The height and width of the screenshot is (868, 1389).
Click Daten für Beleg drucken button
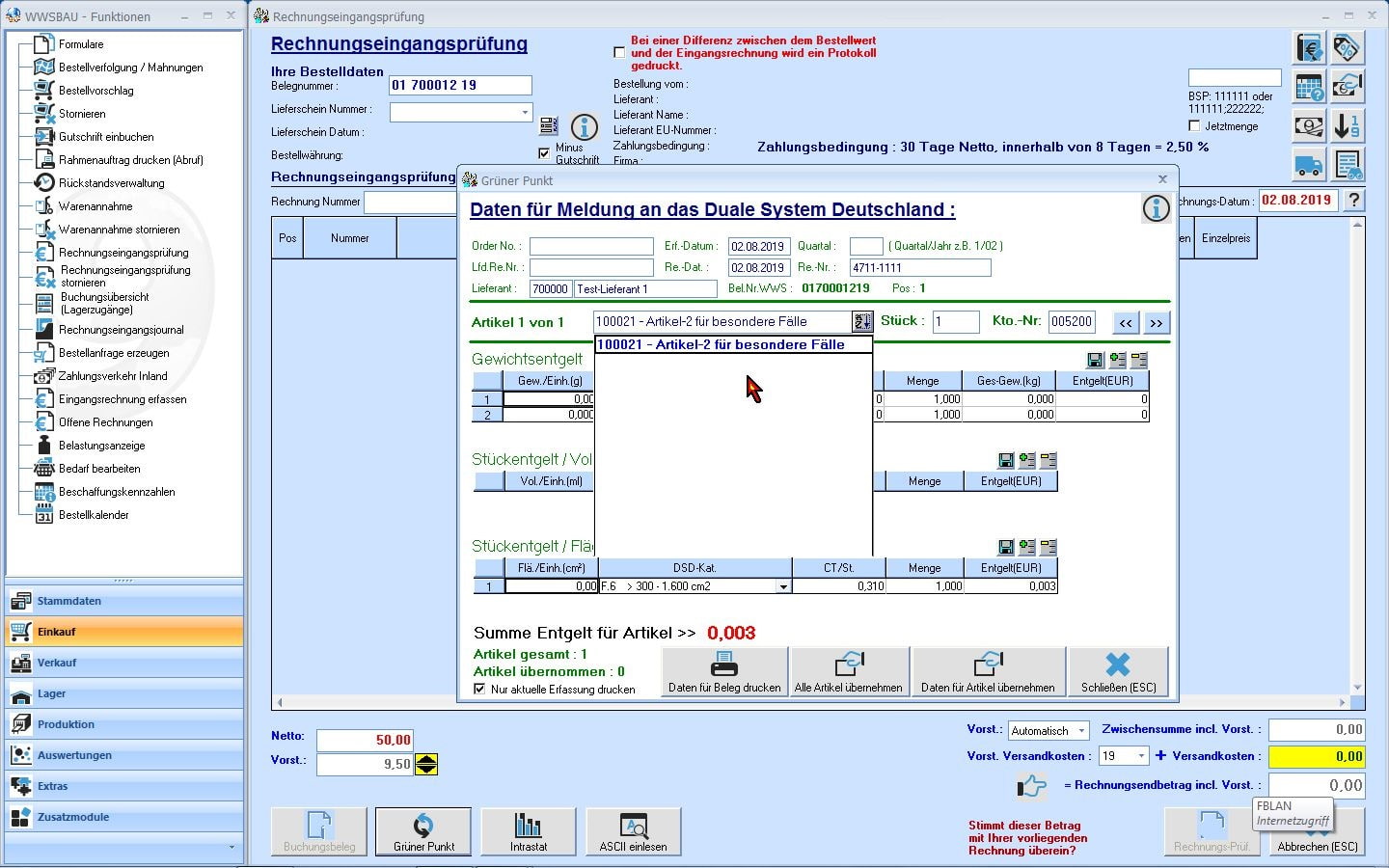[x=724, y=671]
